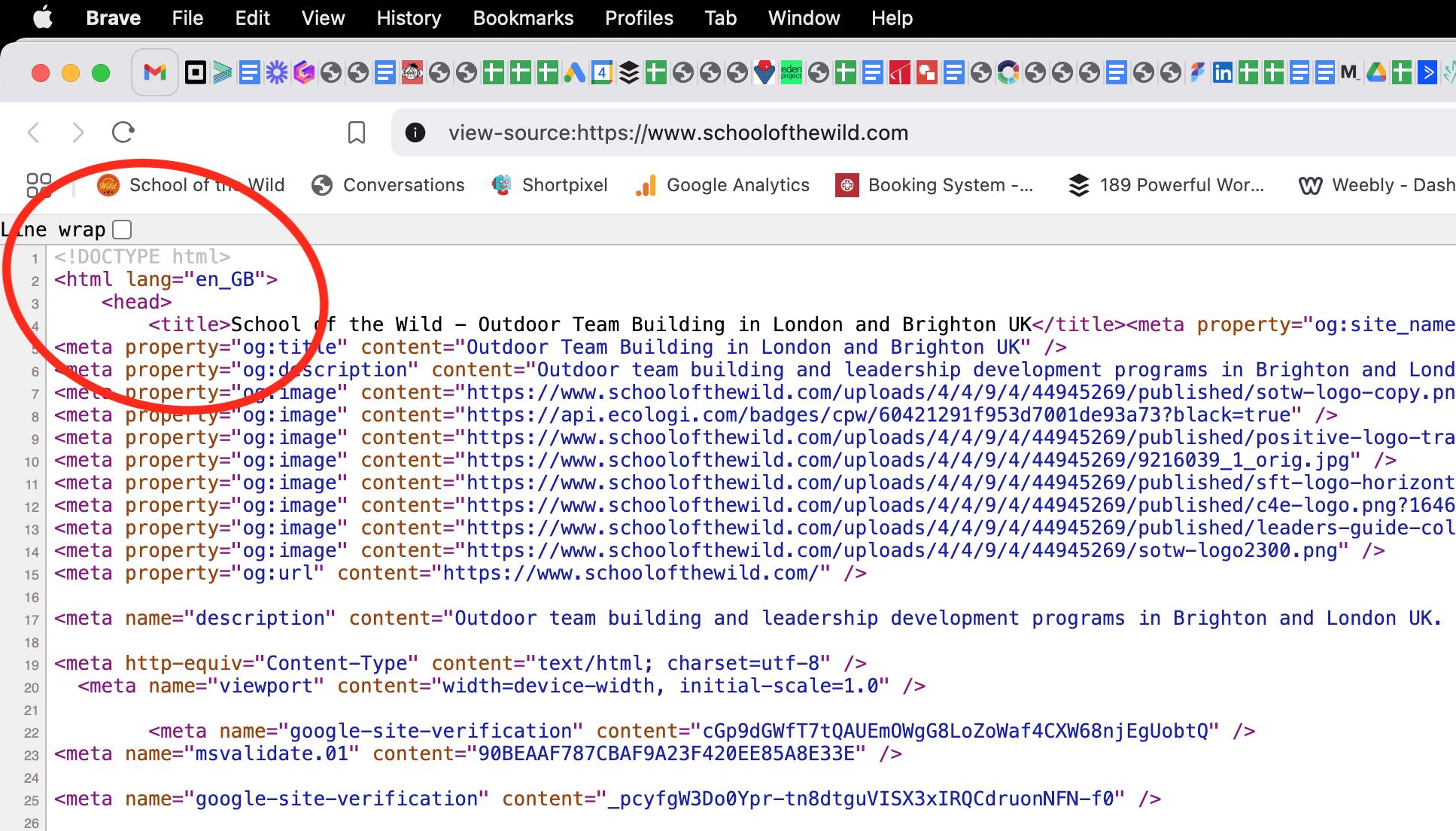Open the Google Calendar tab
Screen dimensions: 1456x831
[602, 72]
